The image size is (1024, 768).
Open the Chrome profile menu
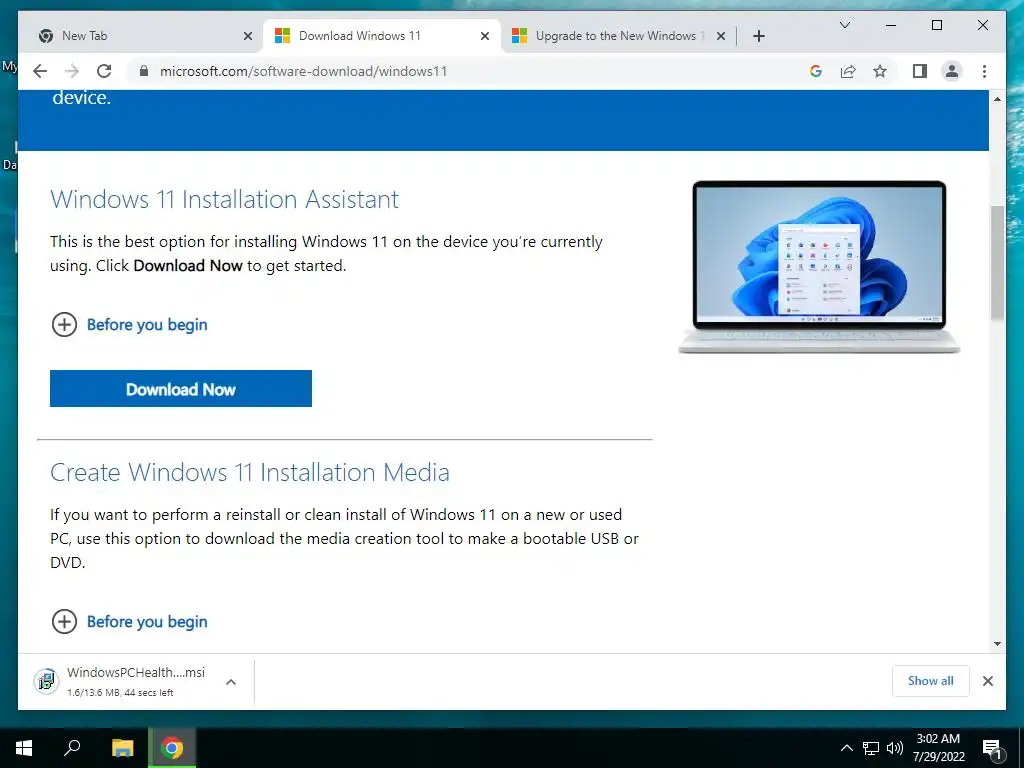tap(952, 71)
